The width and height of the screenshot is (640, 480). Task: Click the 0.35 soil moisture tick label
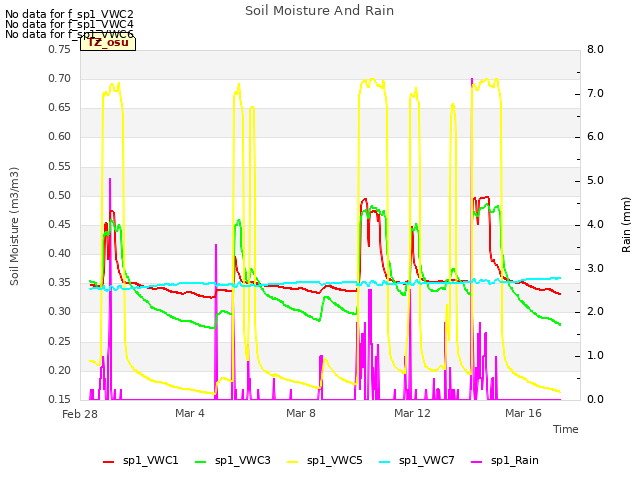60,283
